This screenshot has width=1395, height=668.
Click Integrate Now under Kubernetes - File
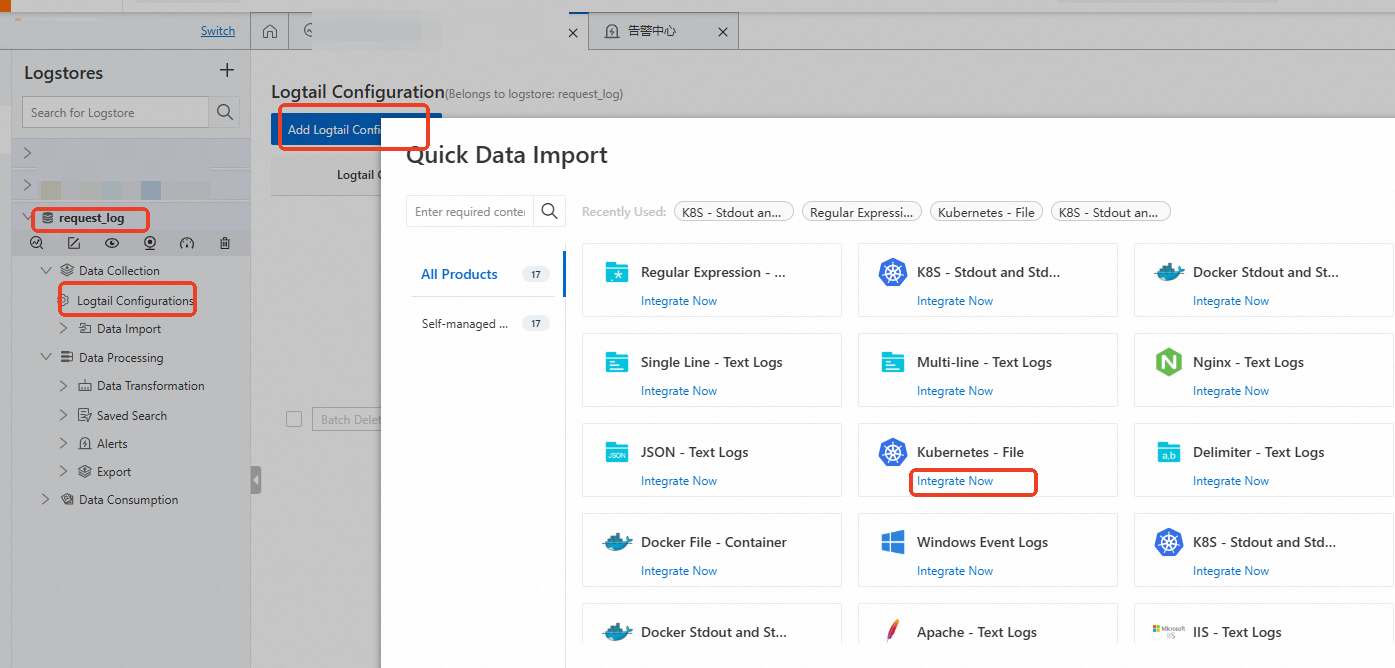(955, 481)
